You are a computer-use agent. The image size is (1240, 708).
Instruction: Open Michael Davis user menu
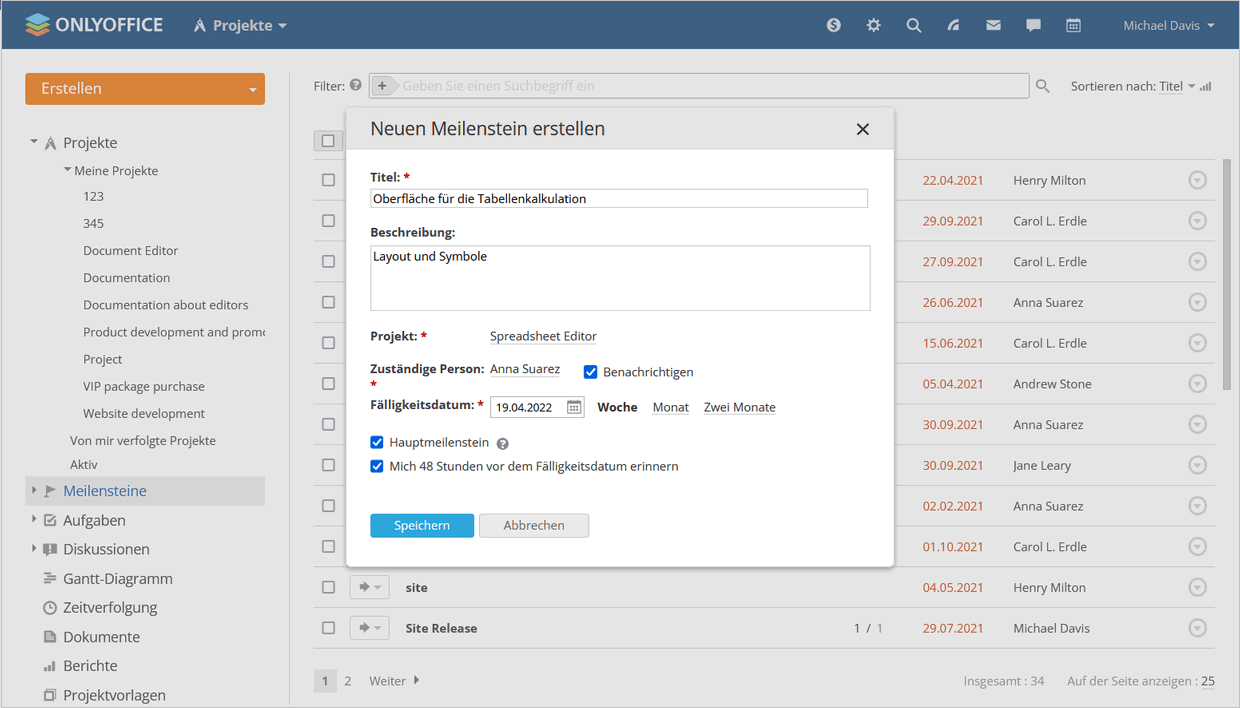(x=1168, y=25)
